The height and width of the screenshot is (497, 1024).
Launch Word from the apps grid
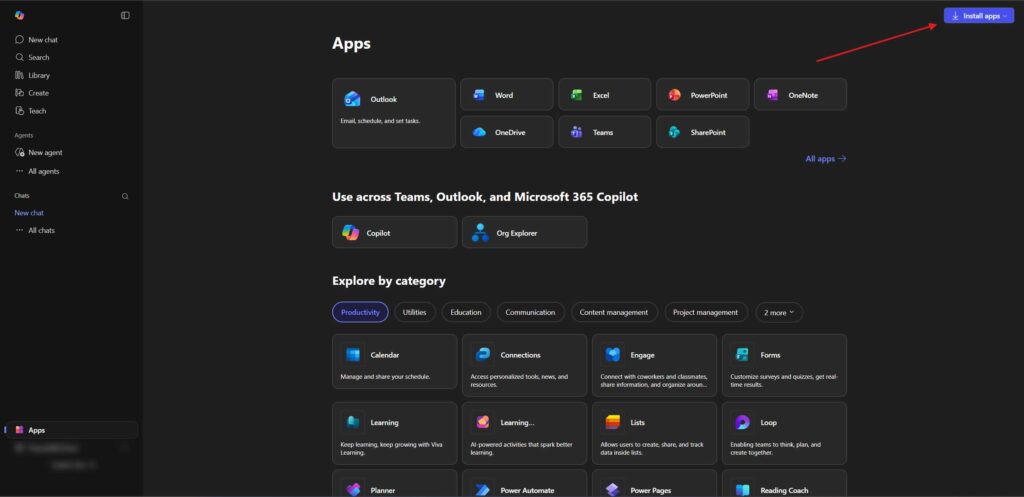point(506,95)
